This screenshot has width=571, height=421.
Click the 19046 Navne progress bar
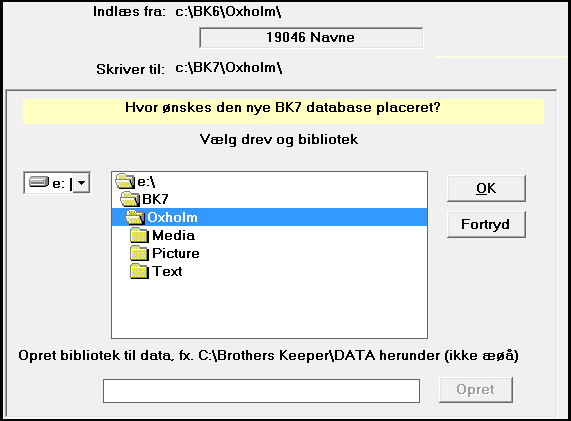(x=311, y=38)
